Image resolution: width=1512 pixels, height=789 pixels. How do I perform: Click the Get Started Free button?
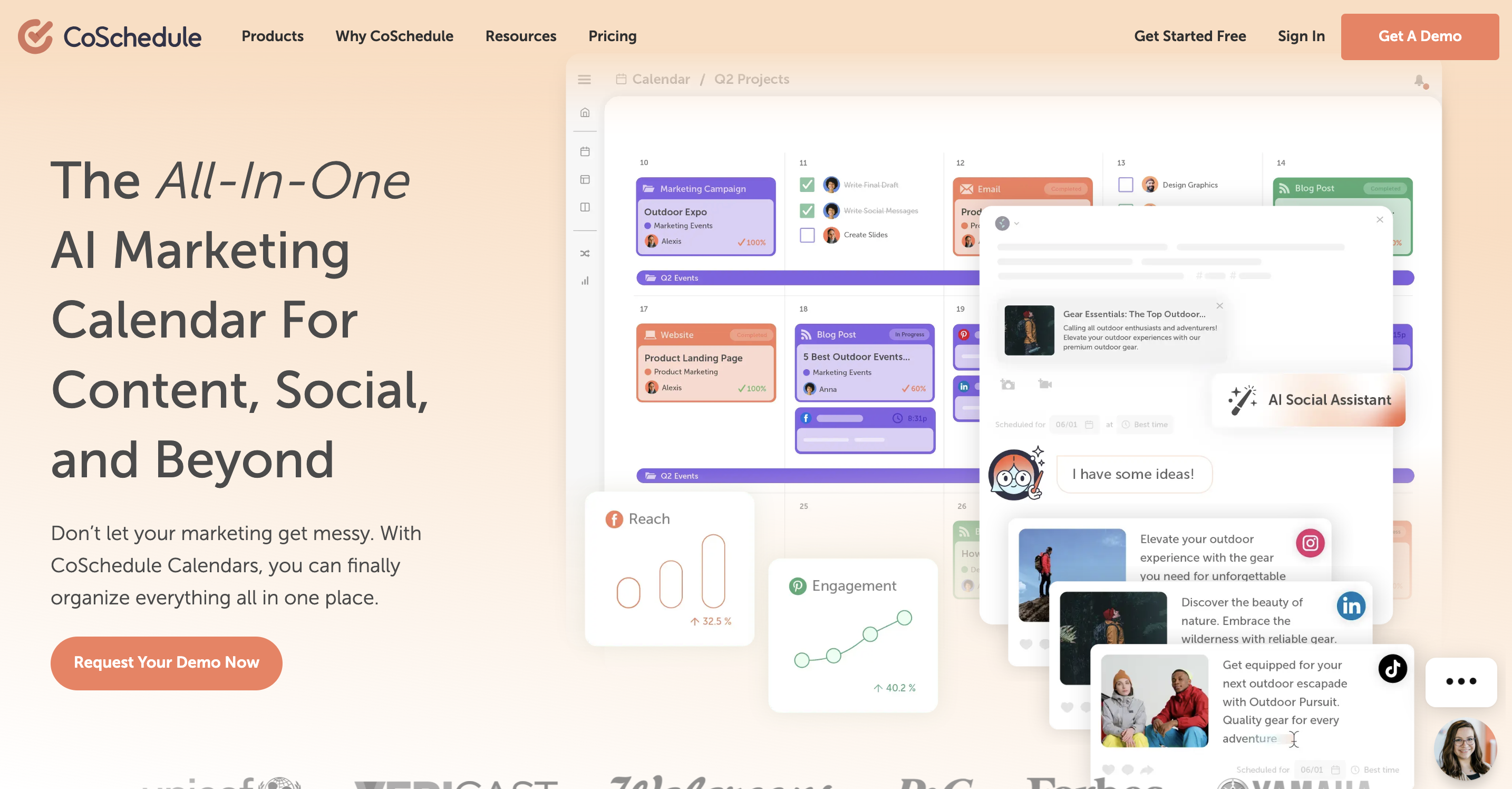coord(1189,36)
